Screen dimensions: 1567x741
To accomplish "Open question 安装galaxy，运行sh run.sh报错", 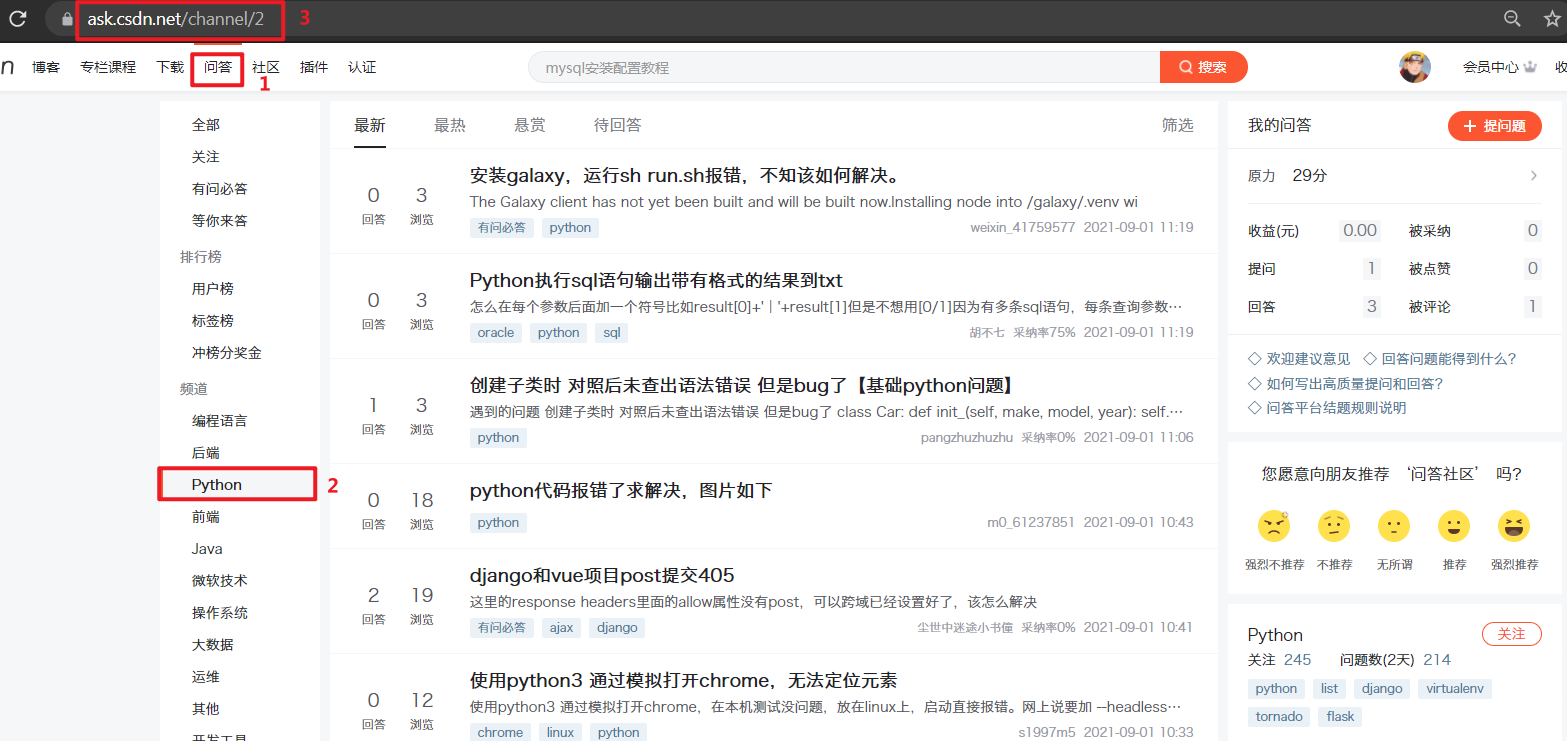I will 687,176.
